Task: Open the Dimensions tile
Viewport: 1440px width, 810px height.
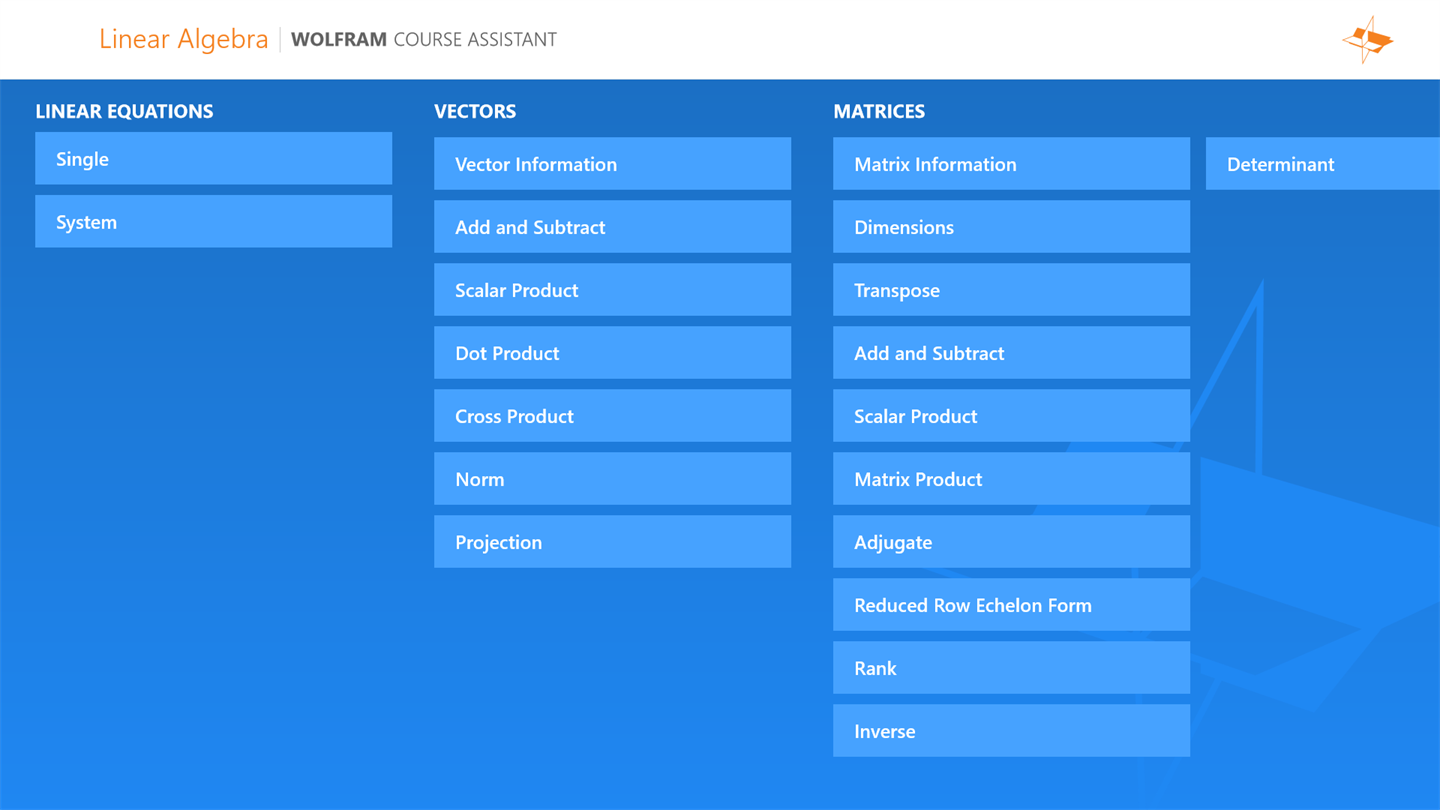Action: coord(1011,227)
